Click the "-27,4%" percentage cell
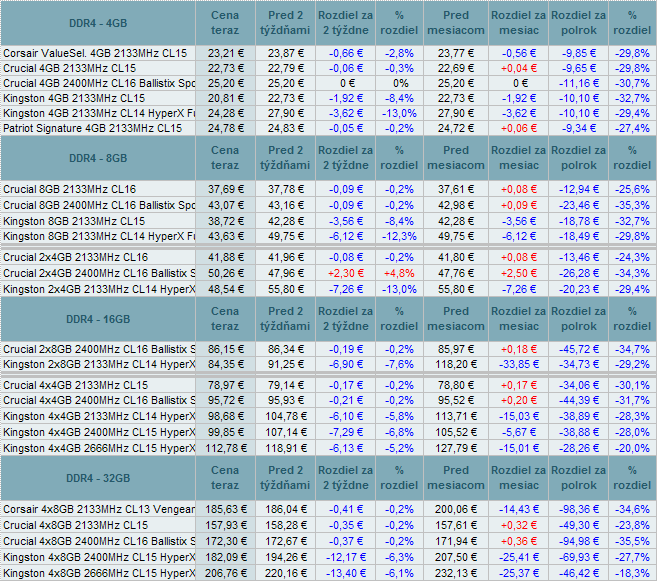Image resolution: width=657 pixels, height=581 pixels. 632,128
